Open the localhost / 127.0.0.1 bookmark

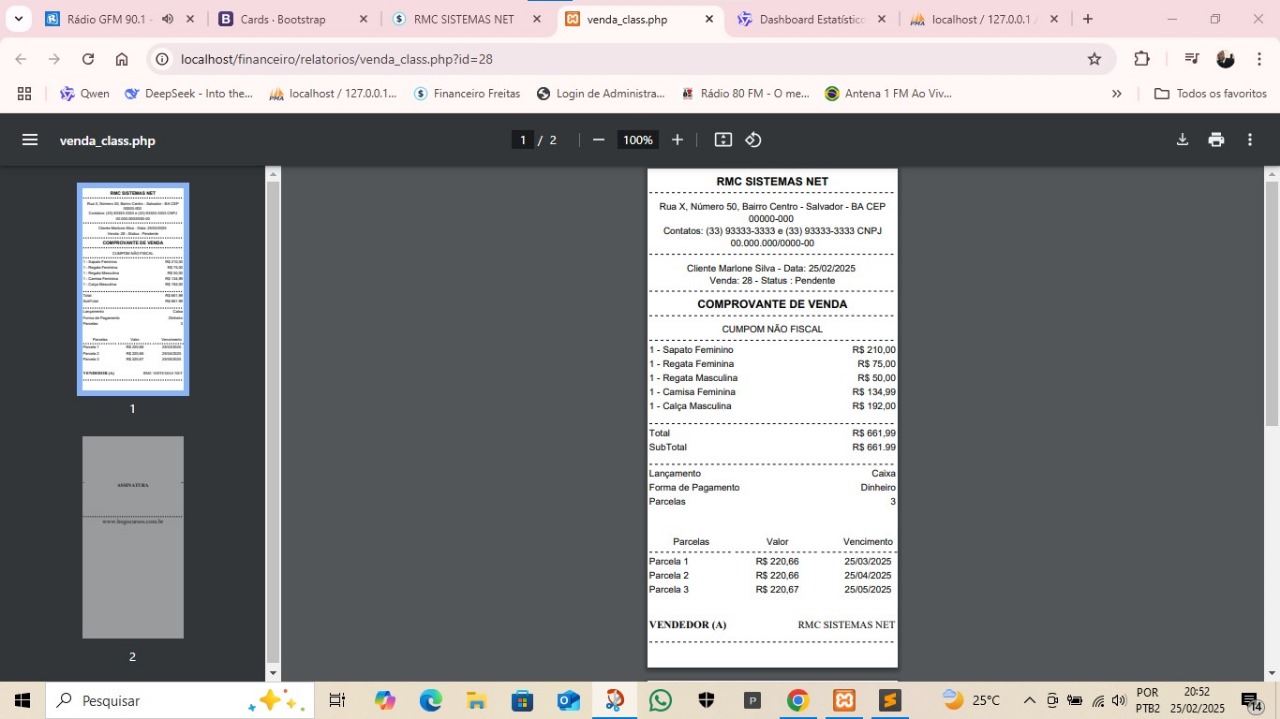[333, 94]
